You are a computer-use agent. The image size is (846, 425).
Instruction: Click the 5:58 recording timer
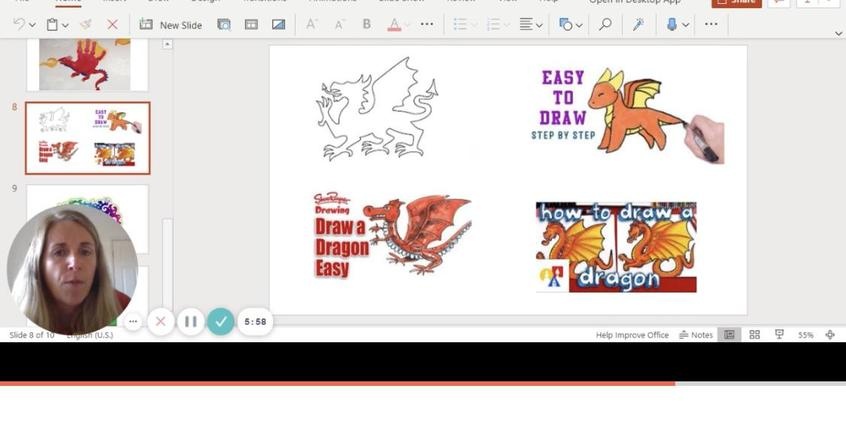(x=255, y=321)
